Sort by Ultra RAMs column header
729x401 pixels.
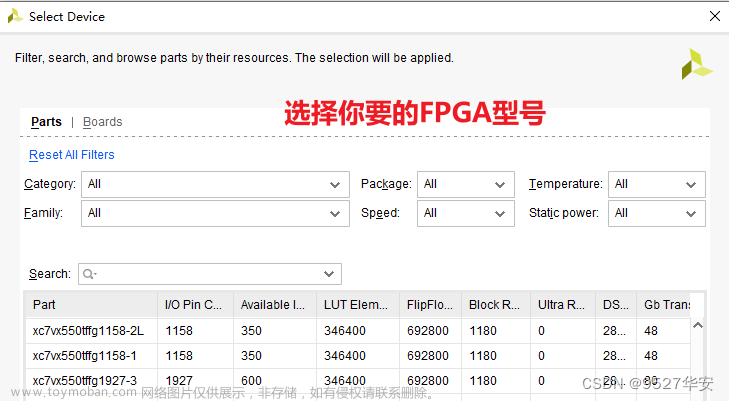point(563,305)
